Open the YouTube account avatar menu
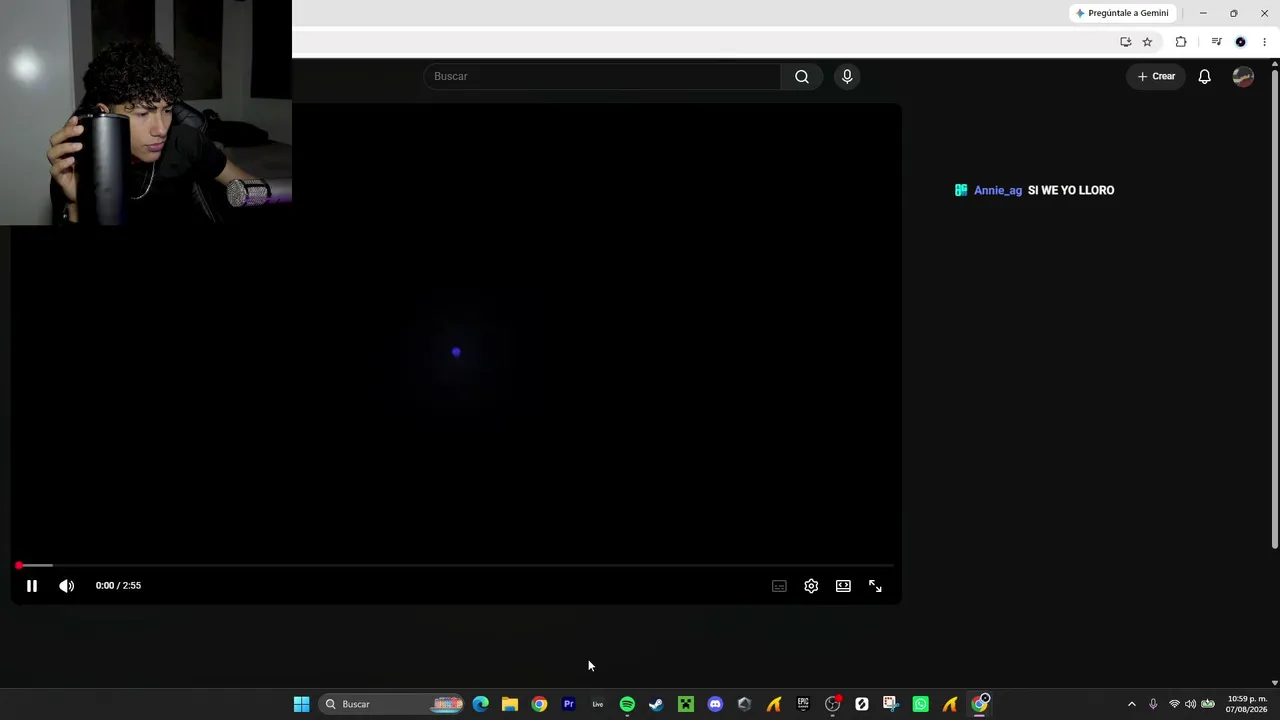This screenshot has width=1280, height=720. pos(1243,76)
